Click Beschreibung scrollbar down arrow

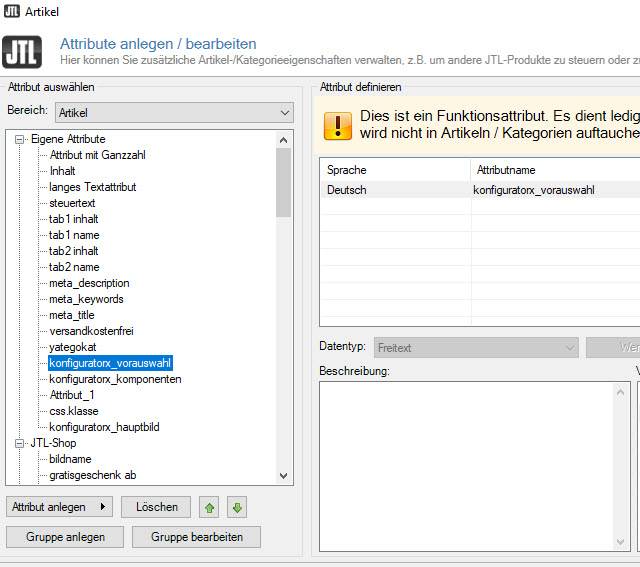pos(620,542)
